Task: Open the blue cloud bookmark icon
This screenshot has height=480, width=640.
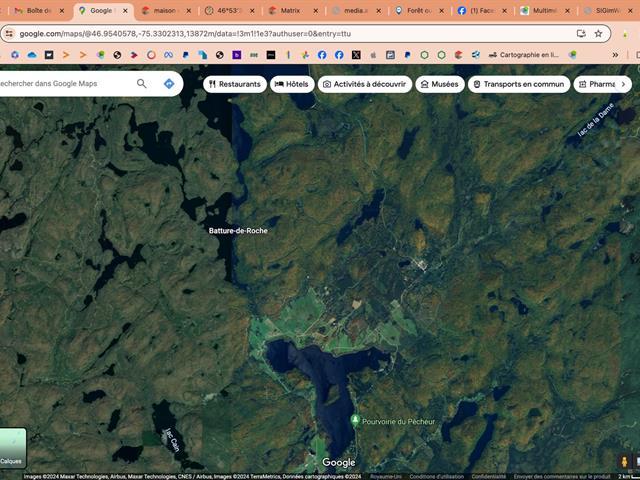Action: (32, 55)
